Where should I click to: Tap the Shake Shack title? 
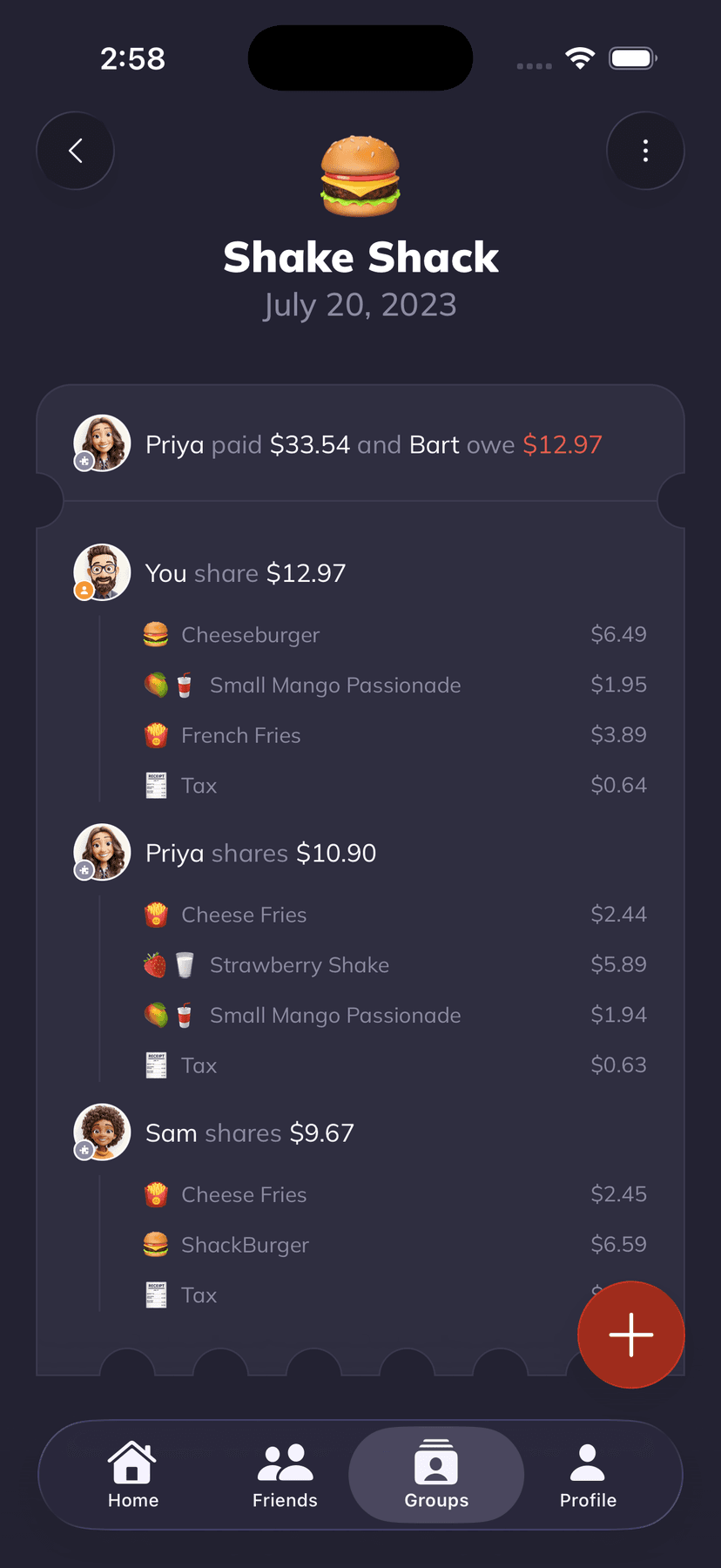(360, 258)
